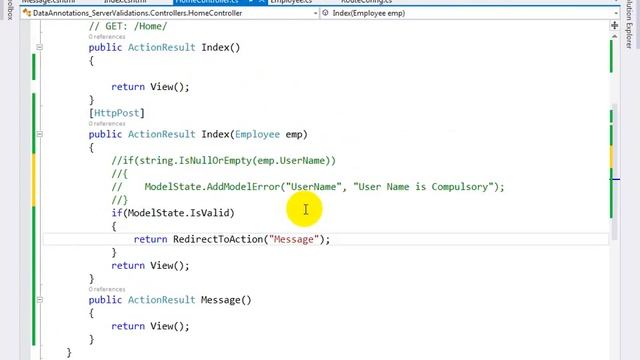This screenshot has width=640, height=360.
Task: Switch to the Employee.cs tab
Action: point(291,2)
